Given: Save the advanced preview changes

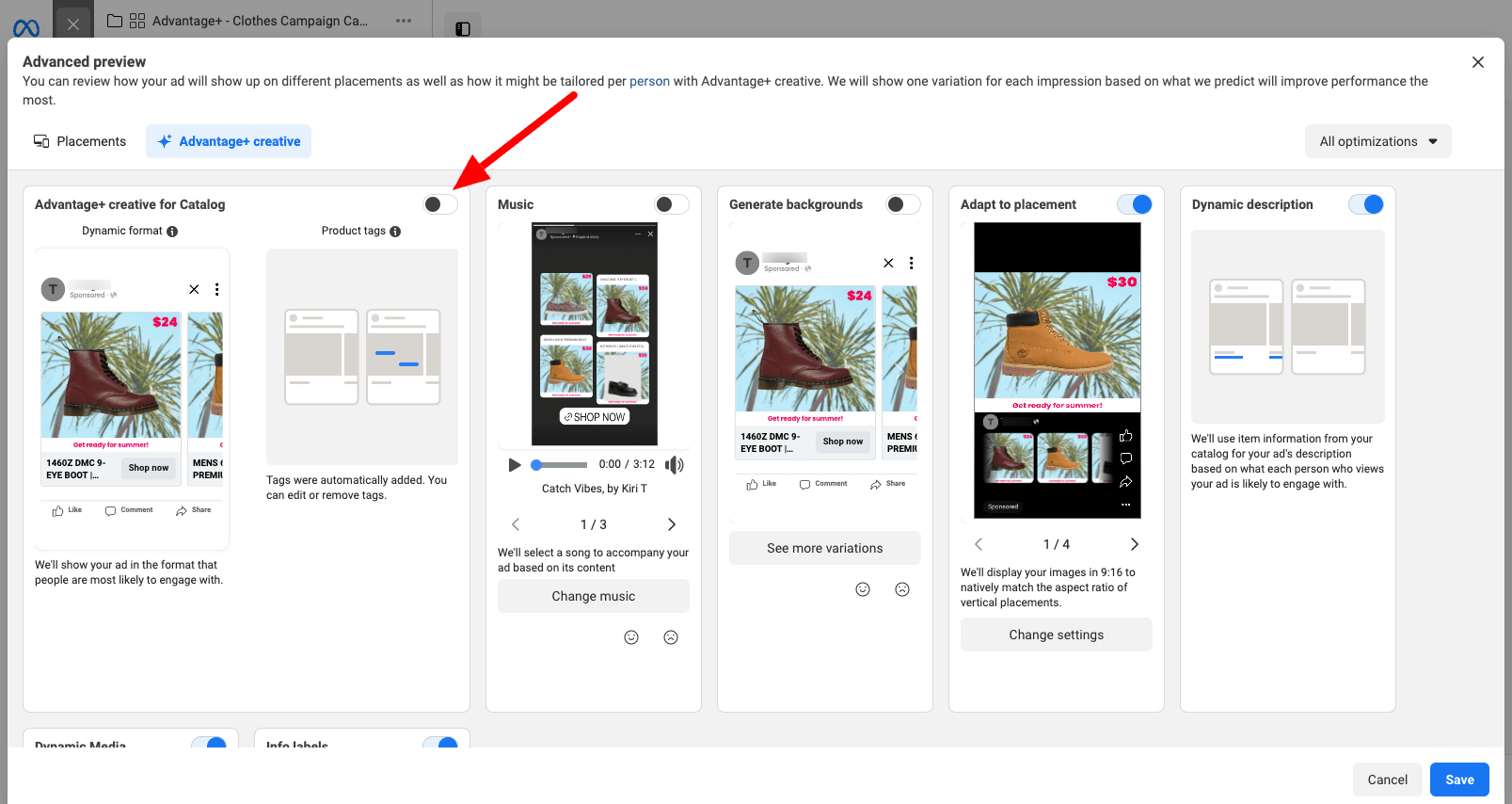Looking at the screenshot, I should point(1458,780).
